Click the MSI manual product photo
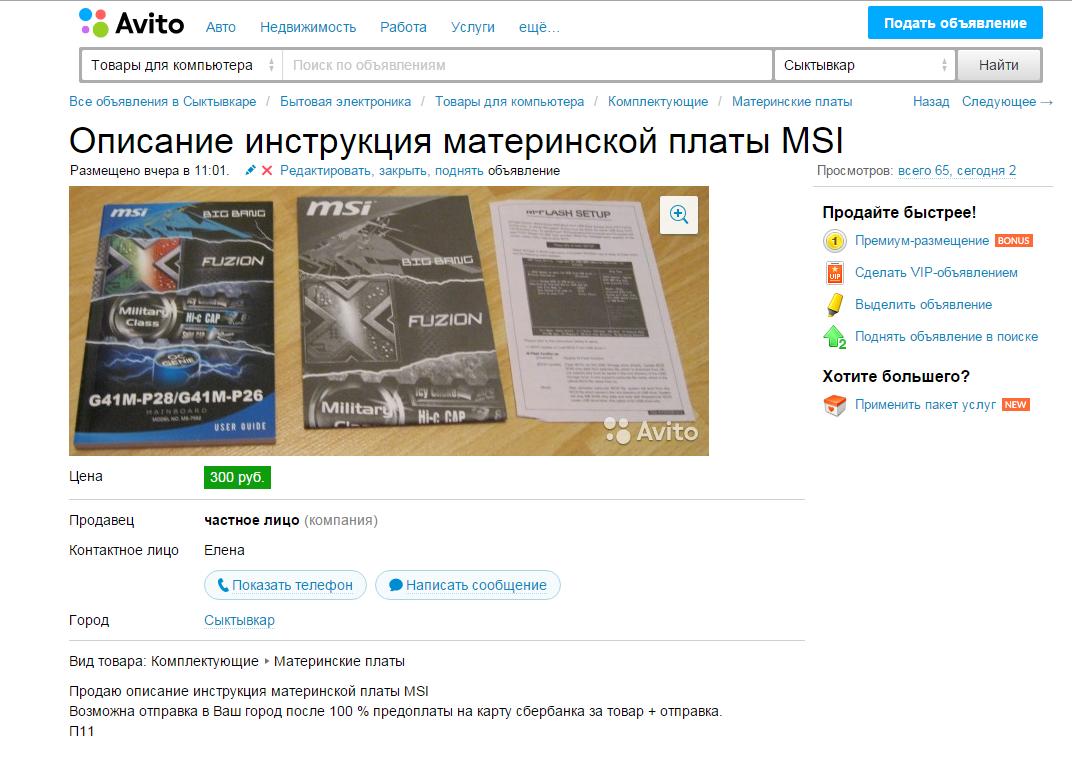Screen dimensions: 1072x767 coord(388,321)
